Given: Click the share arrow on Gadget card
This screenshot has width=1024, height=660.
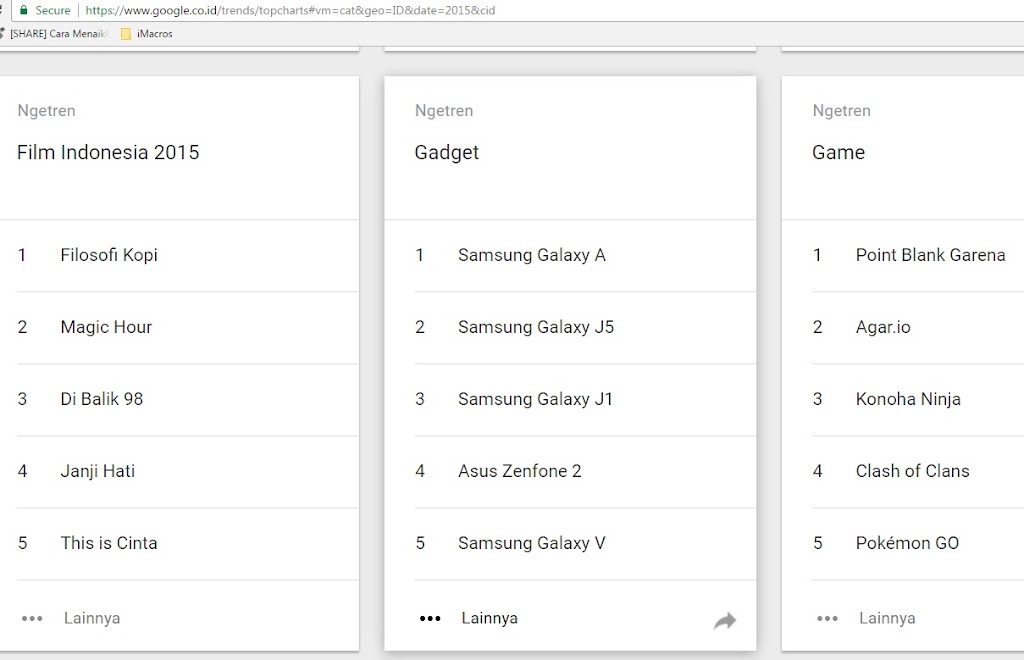Looking at the screenshot, I should [x=724, y=620].
